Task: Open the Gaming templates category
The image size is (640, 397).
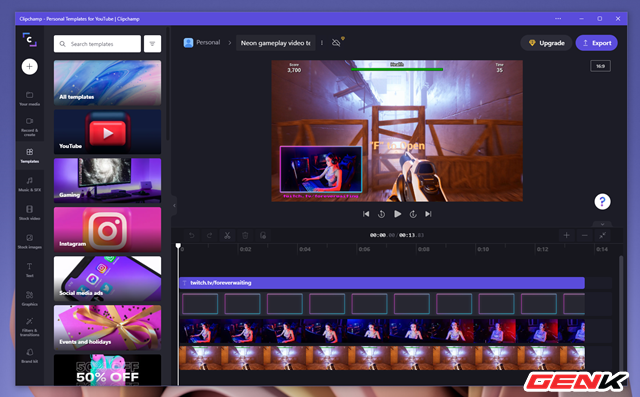Action: (x=107, y=180)
